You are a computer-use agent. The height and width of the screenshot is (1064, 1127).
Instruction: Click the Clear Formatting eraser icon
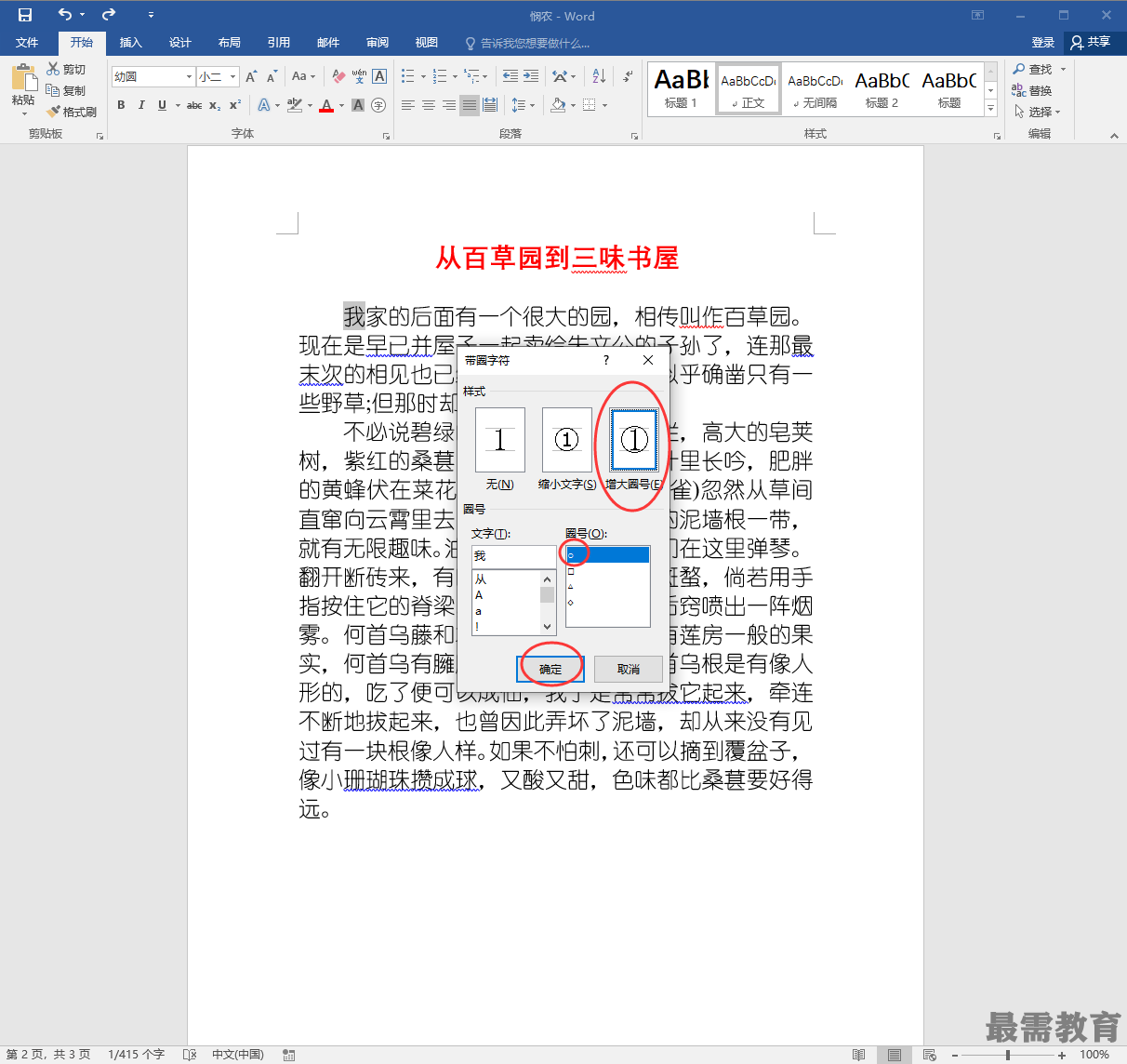338,76
